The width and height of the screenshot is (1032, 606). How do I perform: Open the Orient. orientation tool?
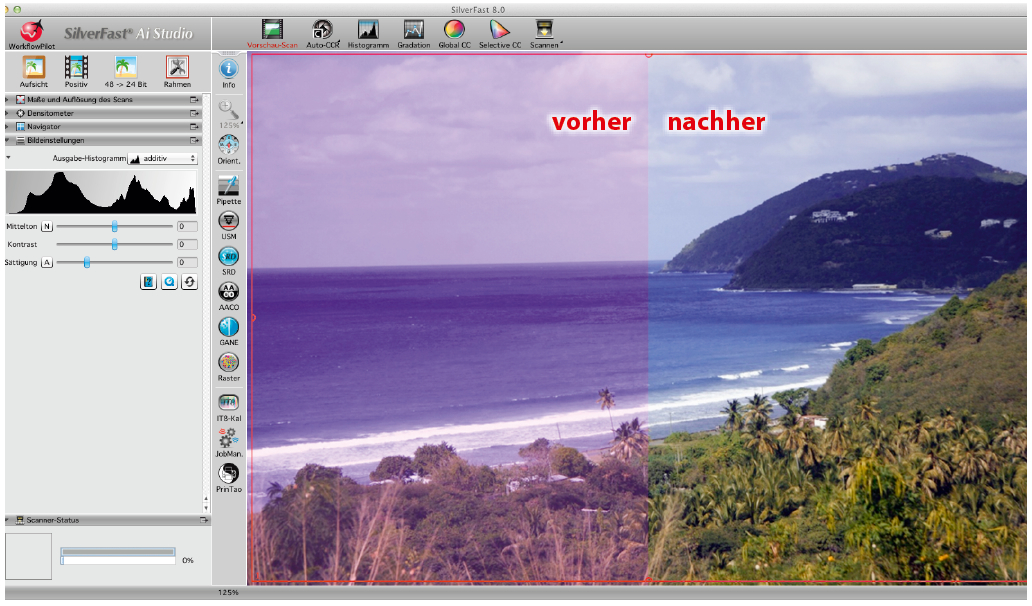coord(228,149)
